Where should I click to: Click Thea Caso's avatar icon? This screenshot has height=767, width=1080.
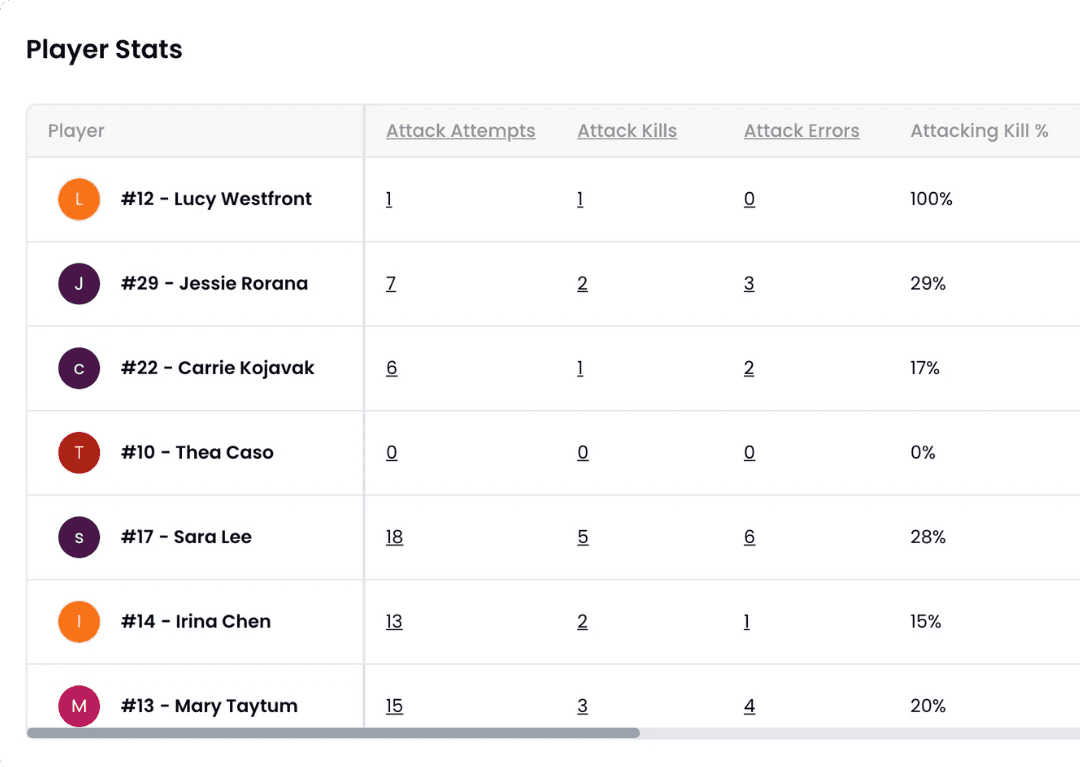pyautogui.click(x=79, y=452)
